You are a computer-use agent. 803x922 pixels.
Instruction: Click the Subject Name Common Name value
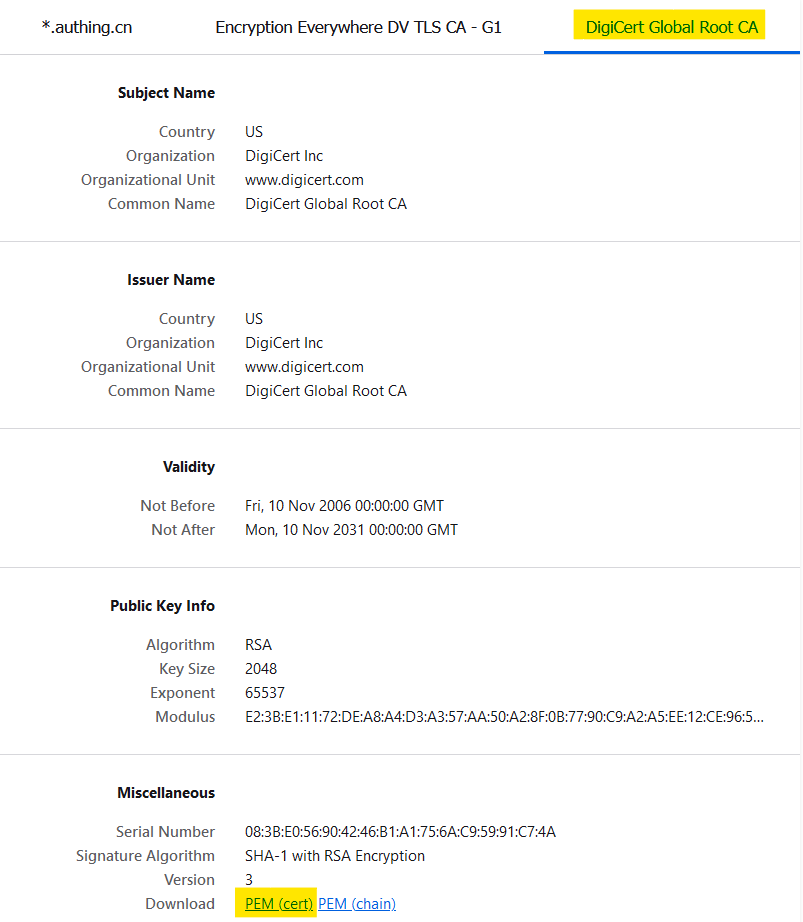tap(326, 204)
